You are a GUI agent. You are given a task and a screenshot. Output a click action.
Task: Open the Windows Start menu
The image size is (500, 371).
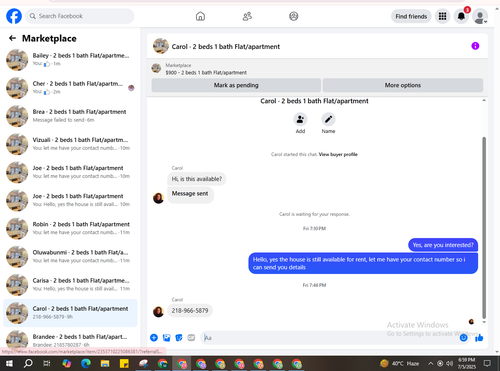click(9, 363)
